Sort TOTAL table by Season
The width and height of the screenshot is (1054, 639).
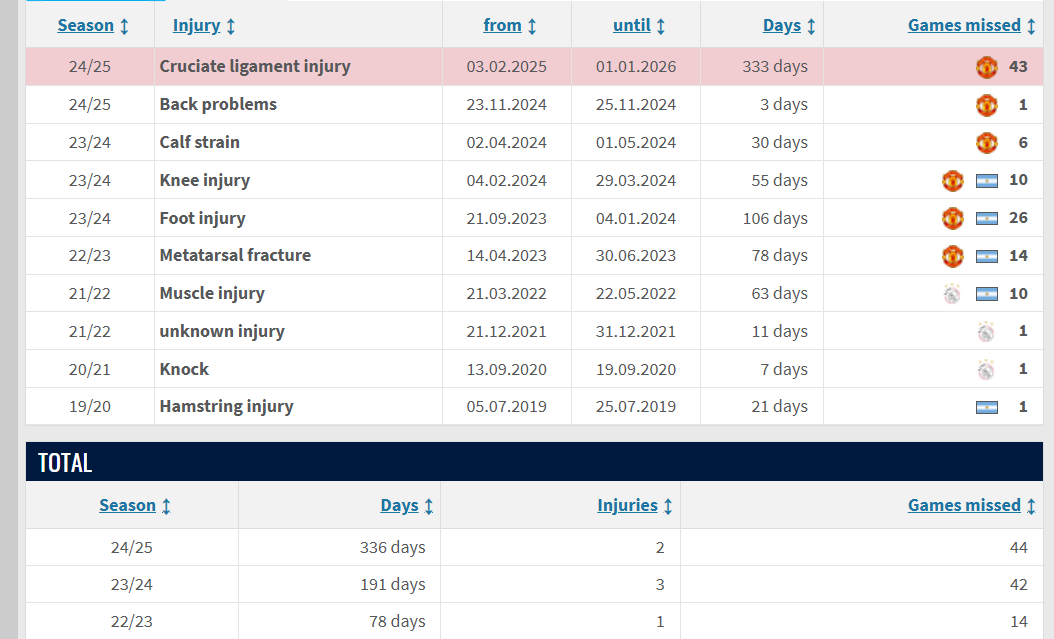pyautogui.click(x=134, y=505)
